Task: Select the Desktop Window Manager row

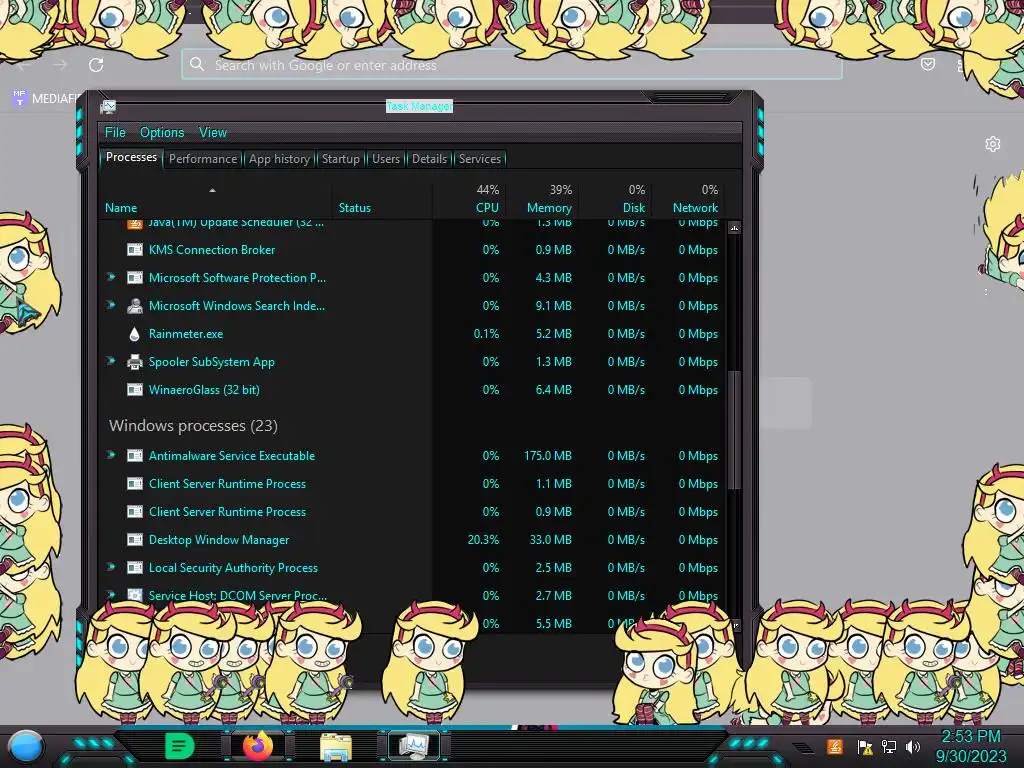Action: pyautogui.click(x=413, y=540)
